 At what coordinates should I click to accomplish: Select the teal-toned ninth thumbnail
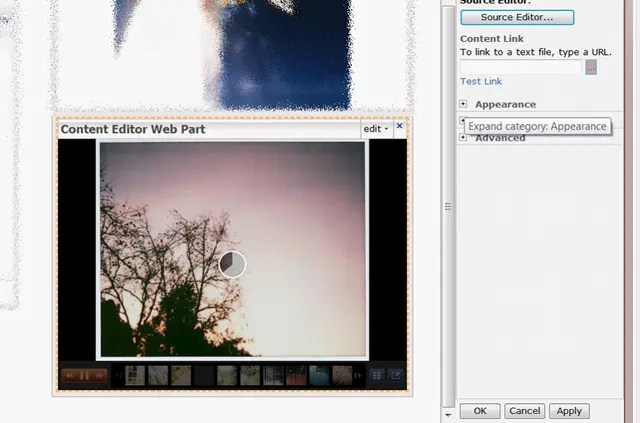pos(319,375)
